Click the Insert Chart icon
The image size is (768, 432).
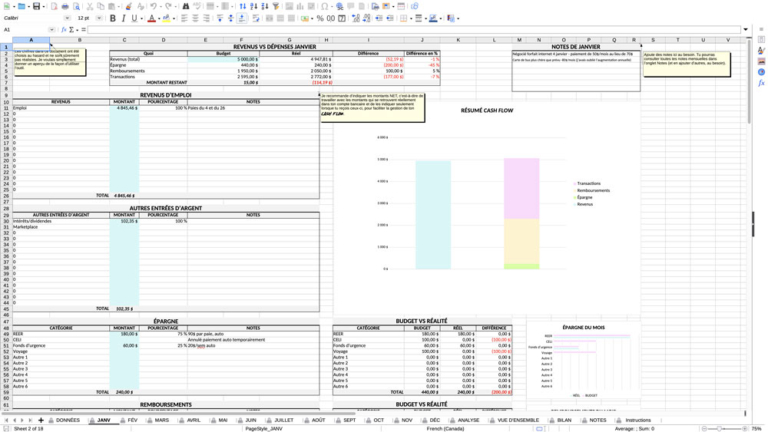click(300, 6)
